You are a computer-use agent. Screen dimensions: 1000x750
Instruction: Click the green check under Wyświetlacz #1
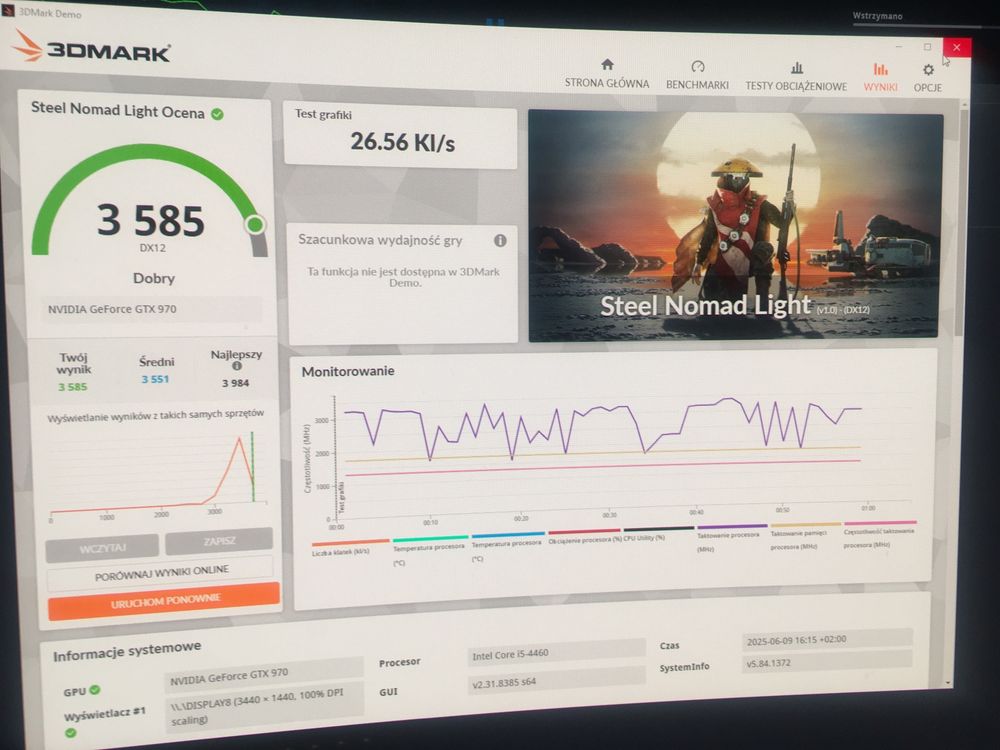71,732
